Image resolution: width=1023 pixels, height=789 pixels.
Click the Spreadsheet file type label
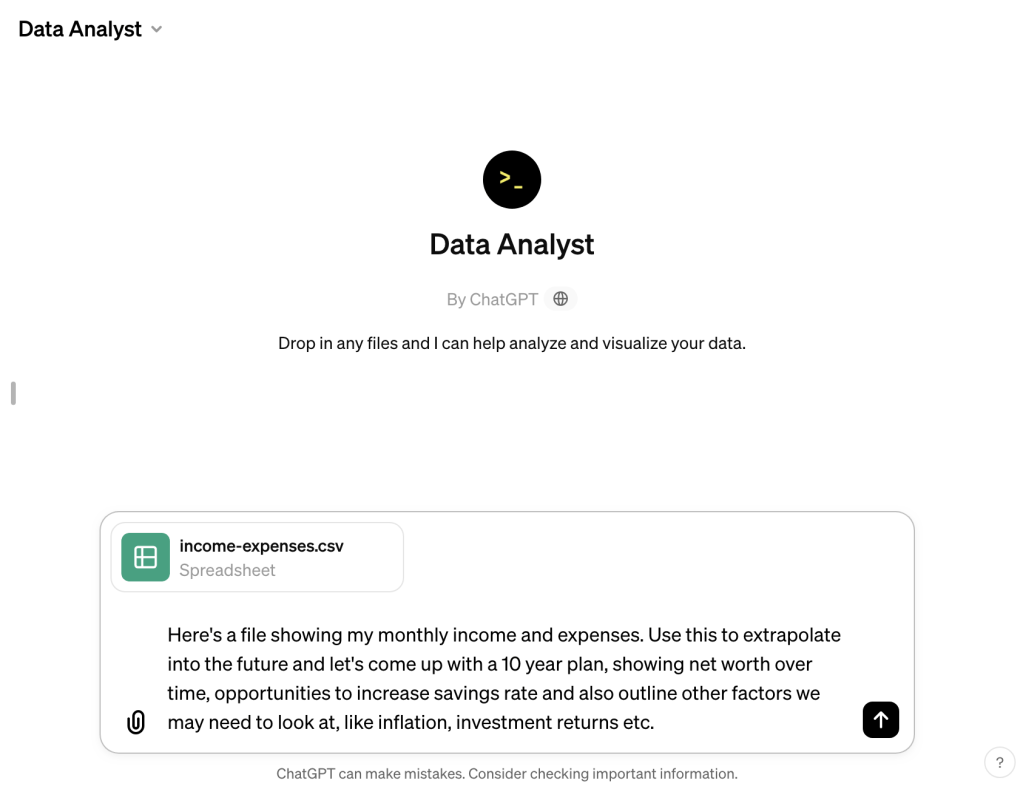(227, 570)
